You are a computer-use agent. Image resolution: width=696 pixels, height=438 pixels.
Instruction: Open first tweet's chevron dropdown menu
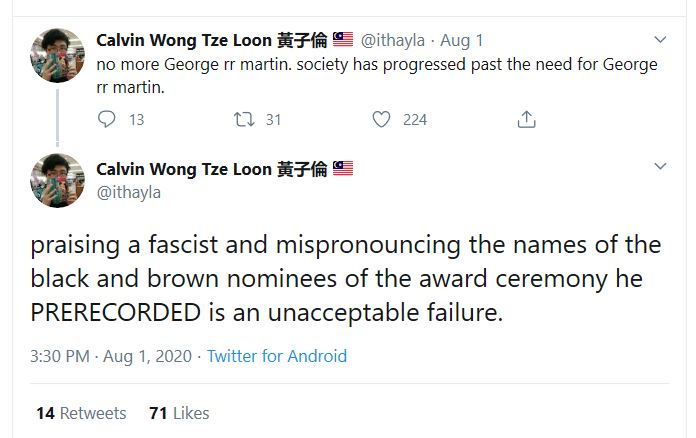pos(659,40)
